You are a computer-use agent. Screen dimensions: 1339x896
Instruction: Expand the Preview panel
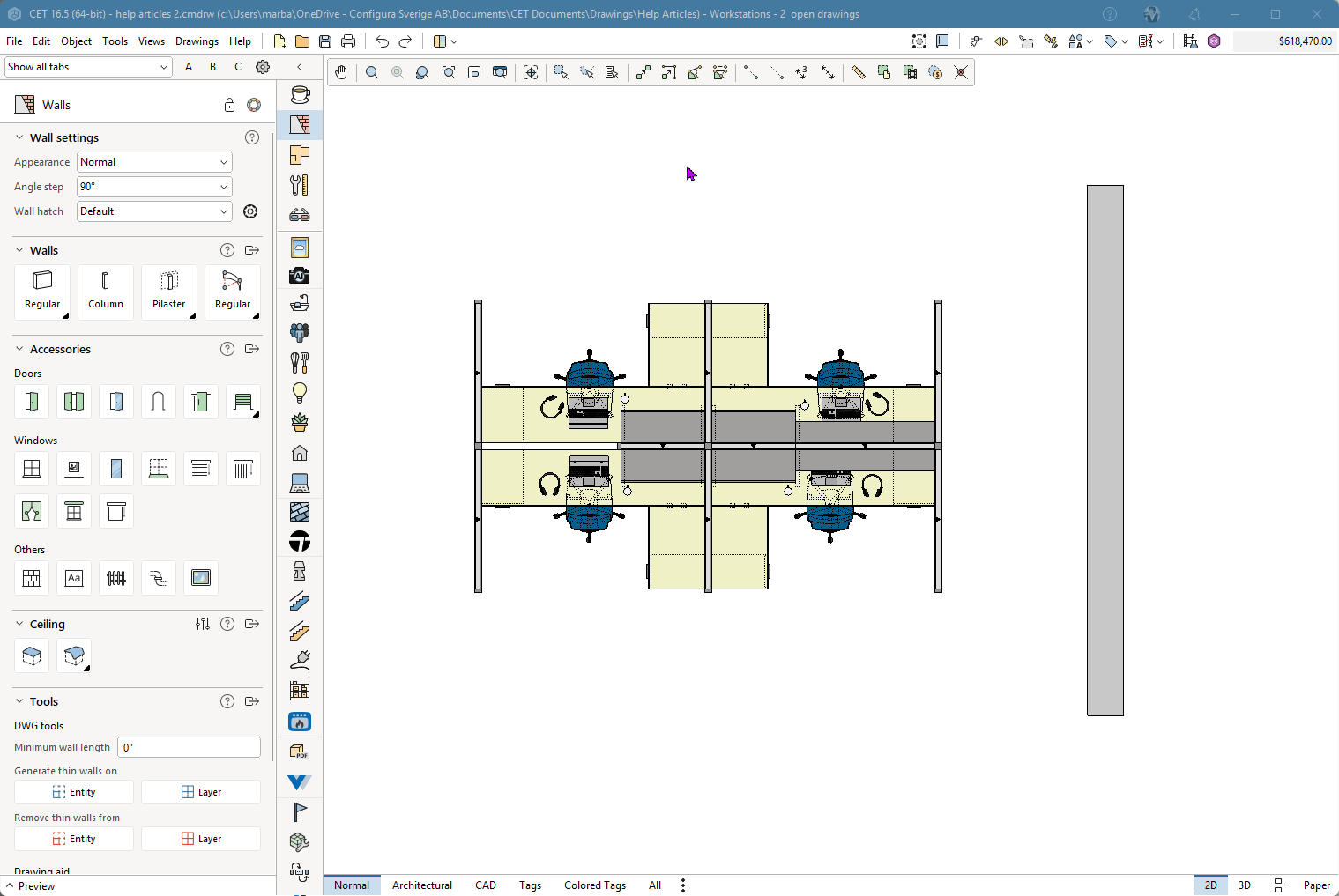coord(30,886)
